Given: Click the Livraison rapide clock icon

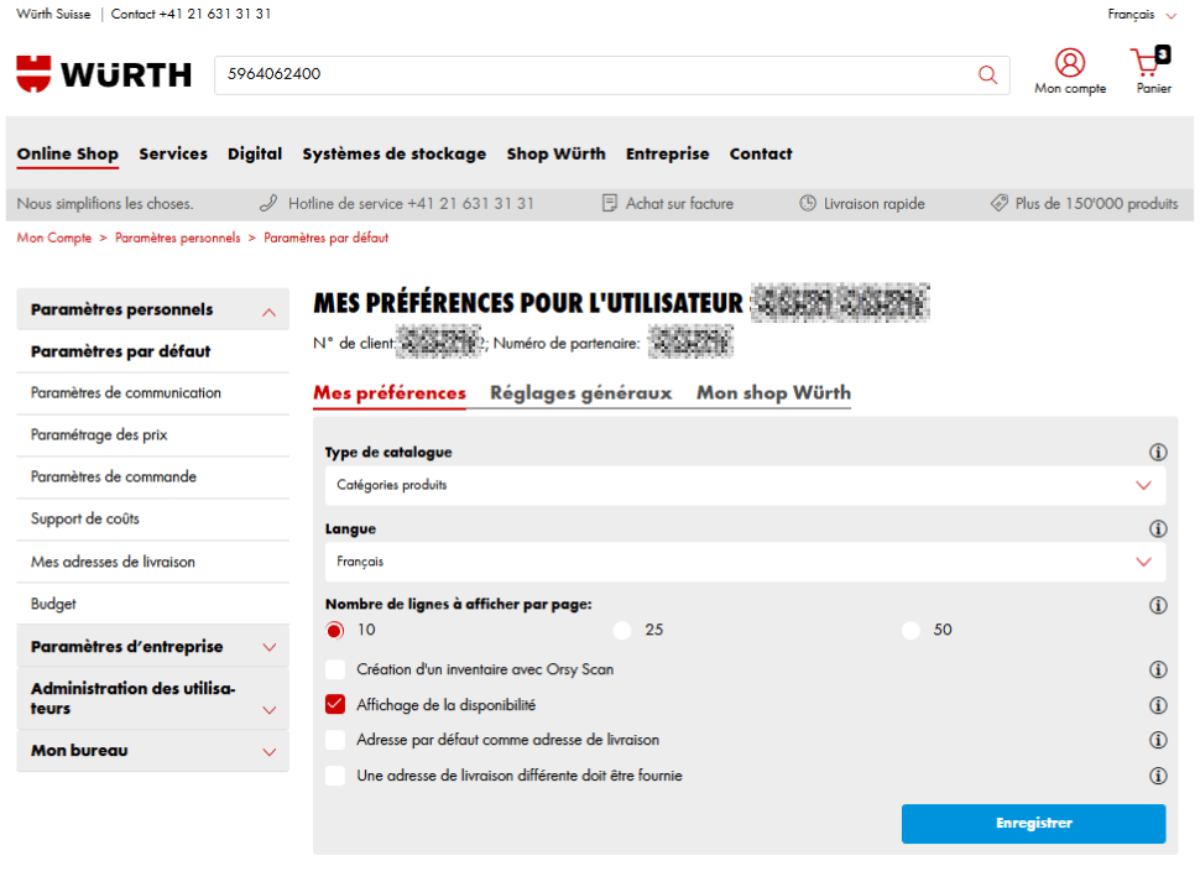Looking at the screenshot, I should [x=808, y=203].
